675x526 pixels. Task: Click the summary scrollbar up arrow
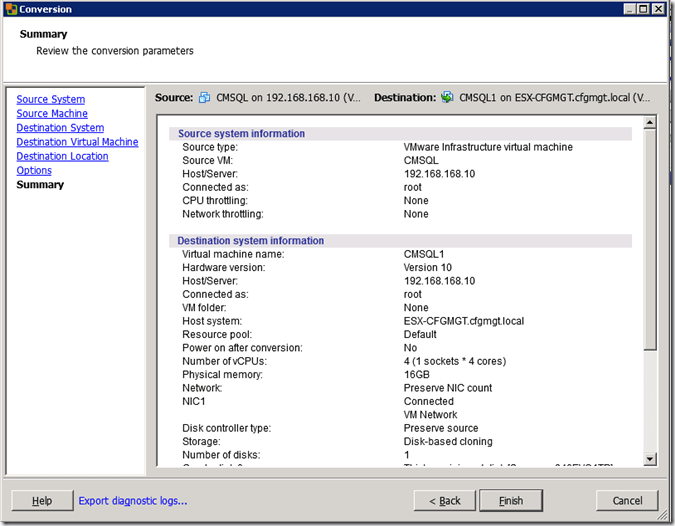pos(649,123)
